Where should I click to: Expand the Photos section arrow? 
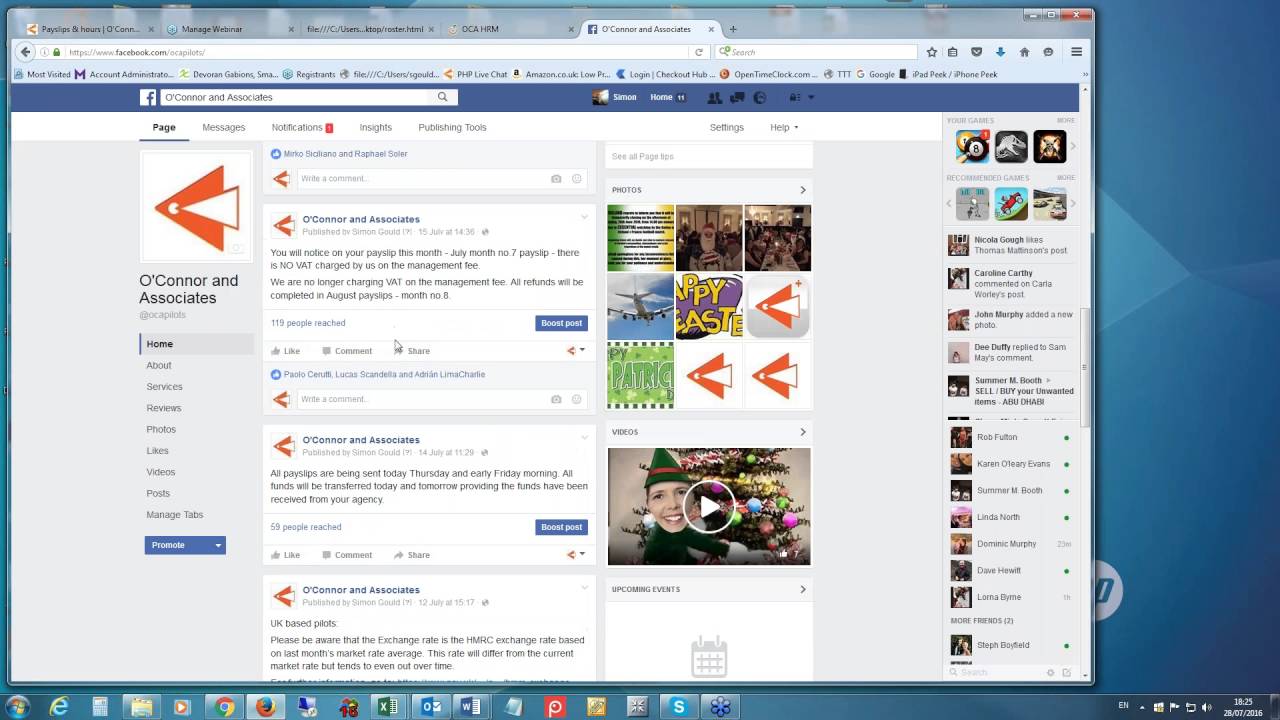click(802, 190)
